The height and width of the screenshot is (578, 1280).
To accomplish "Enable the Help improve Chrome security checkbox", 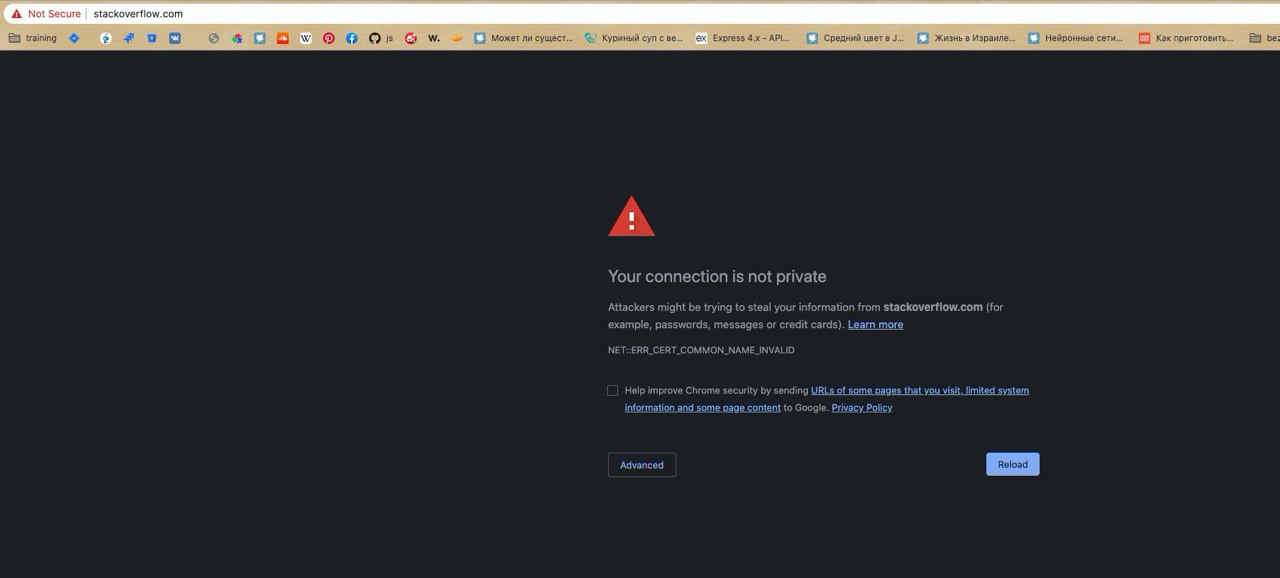I will pos(613,391).
